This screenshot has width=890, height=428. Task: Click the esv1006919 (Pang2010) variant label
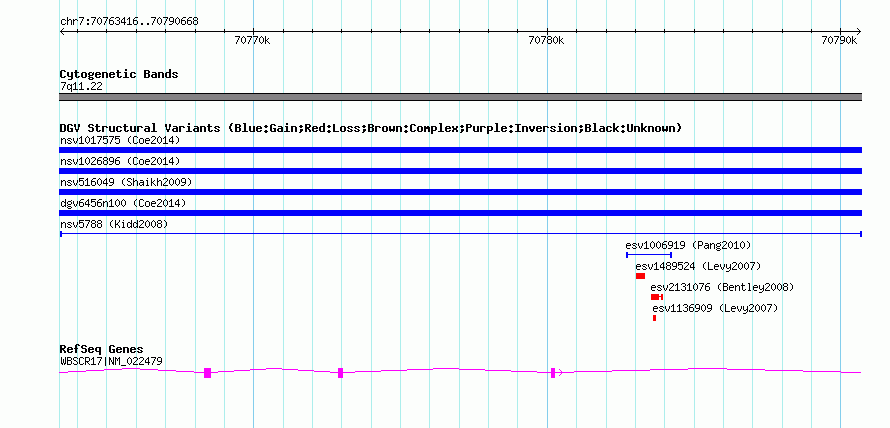click(688, 245)
